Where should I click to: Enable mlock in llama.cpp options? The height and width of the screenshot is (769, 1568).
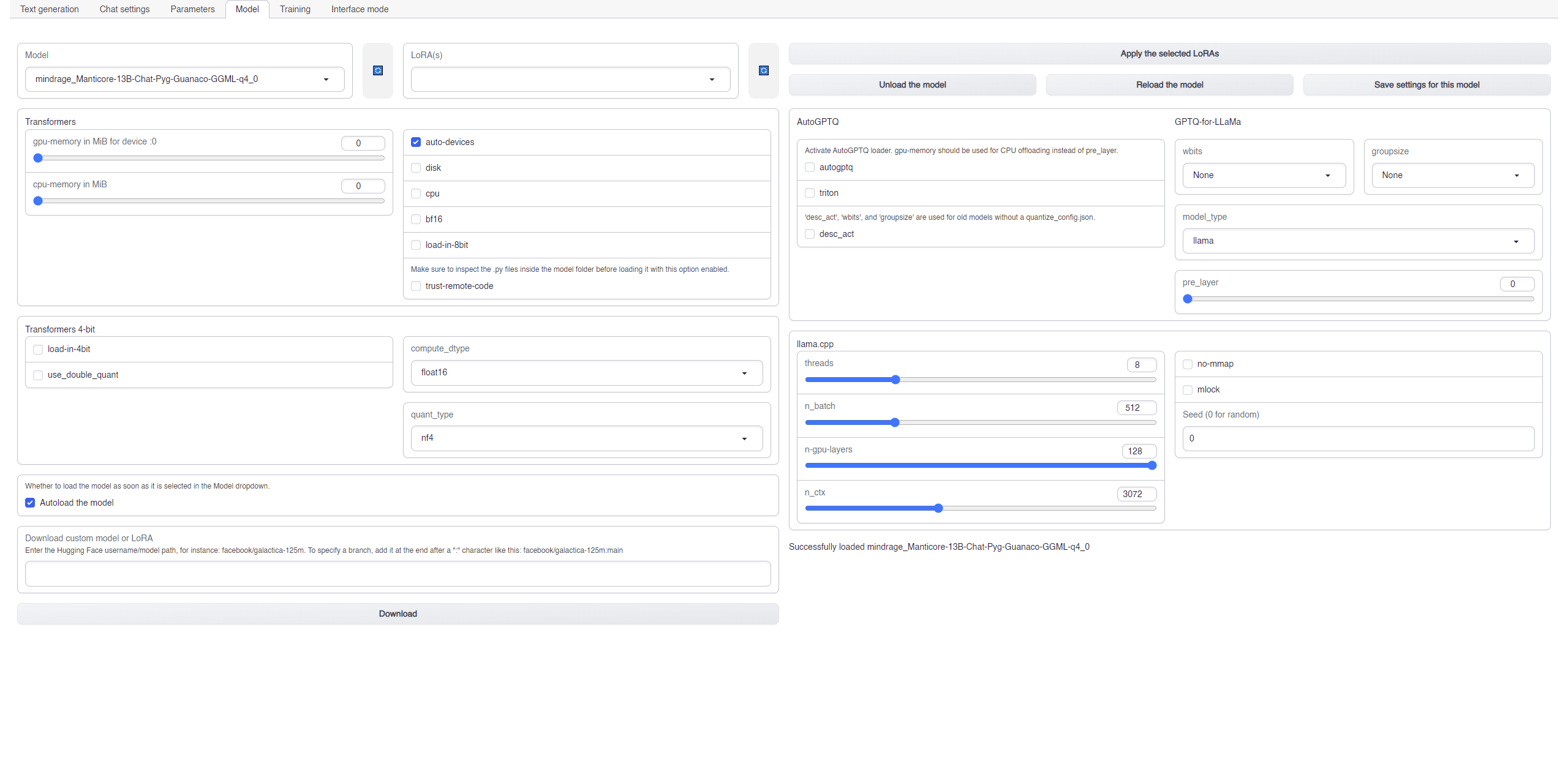pyautogui.click(x=1188, y=389)
